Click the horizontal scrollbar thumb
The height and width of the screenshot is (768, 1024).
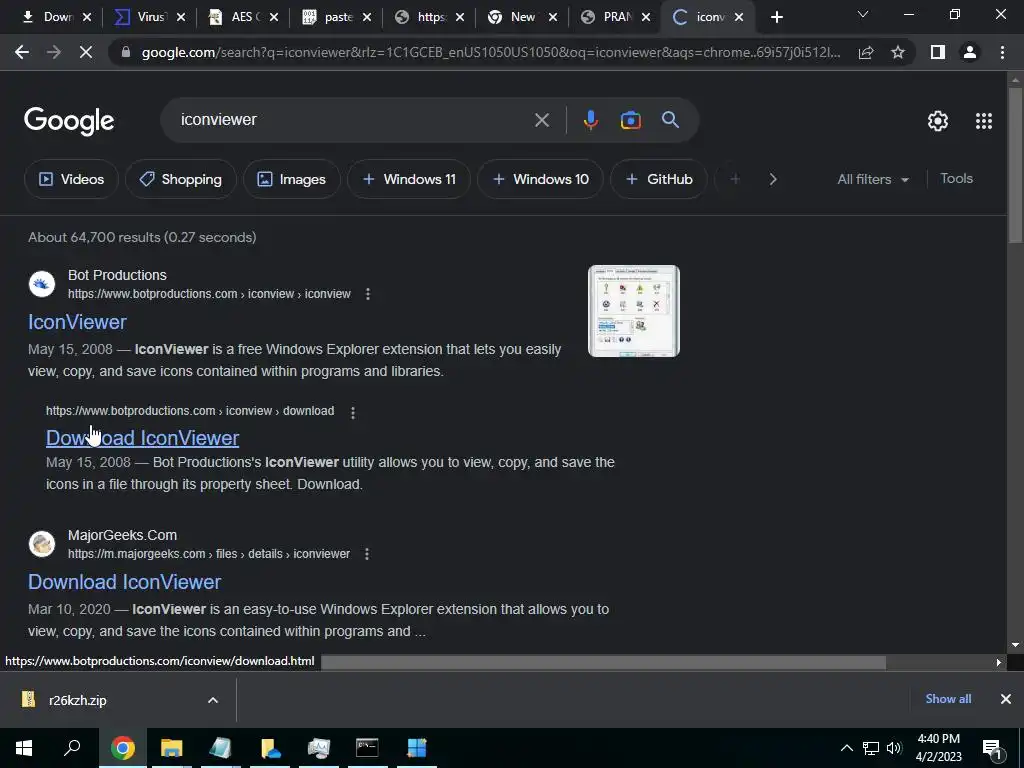(x=603, y=663)
